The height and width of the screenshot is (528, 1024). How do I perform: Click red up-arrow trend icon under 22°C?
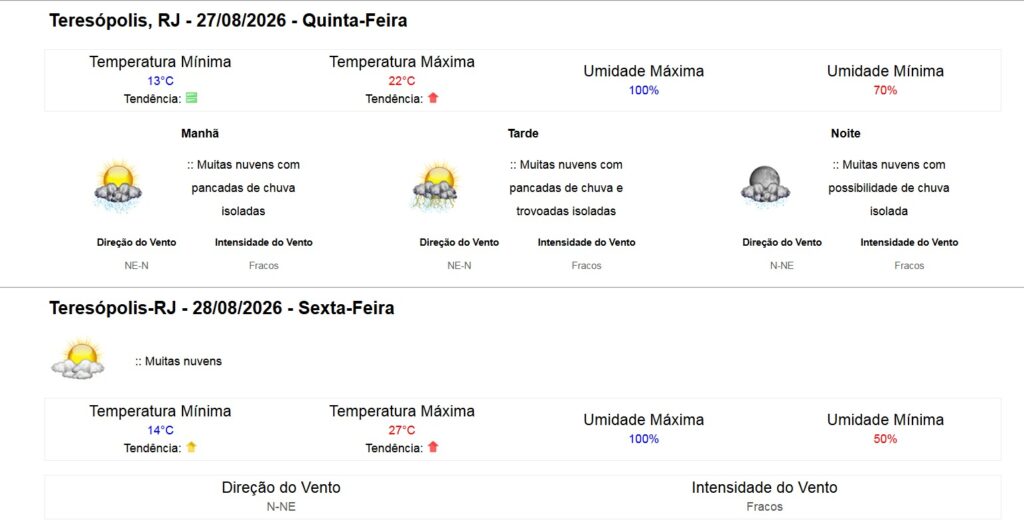coord(433,98)
